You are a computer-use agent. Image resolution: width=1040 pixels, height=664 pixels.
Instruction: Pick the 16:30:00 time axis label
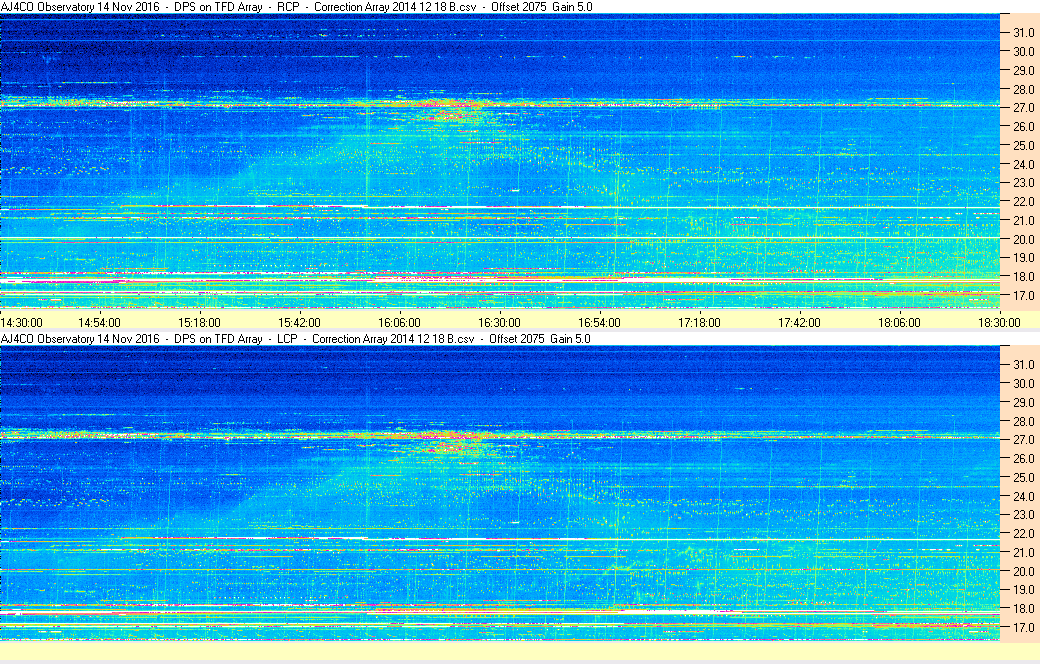499,322
